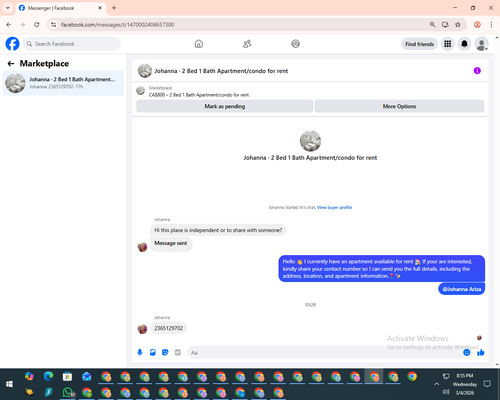Click the voice clip microphone icon

pyautogui.click(x=140, y=352)
